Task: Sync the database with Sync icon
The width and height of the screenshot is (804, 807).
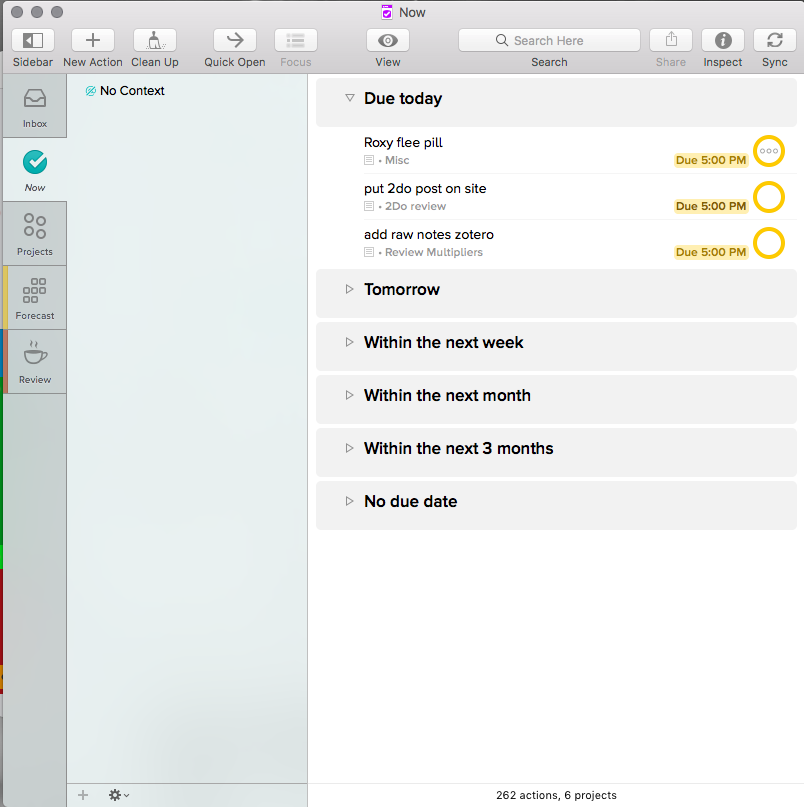Action: coord(774,41)
